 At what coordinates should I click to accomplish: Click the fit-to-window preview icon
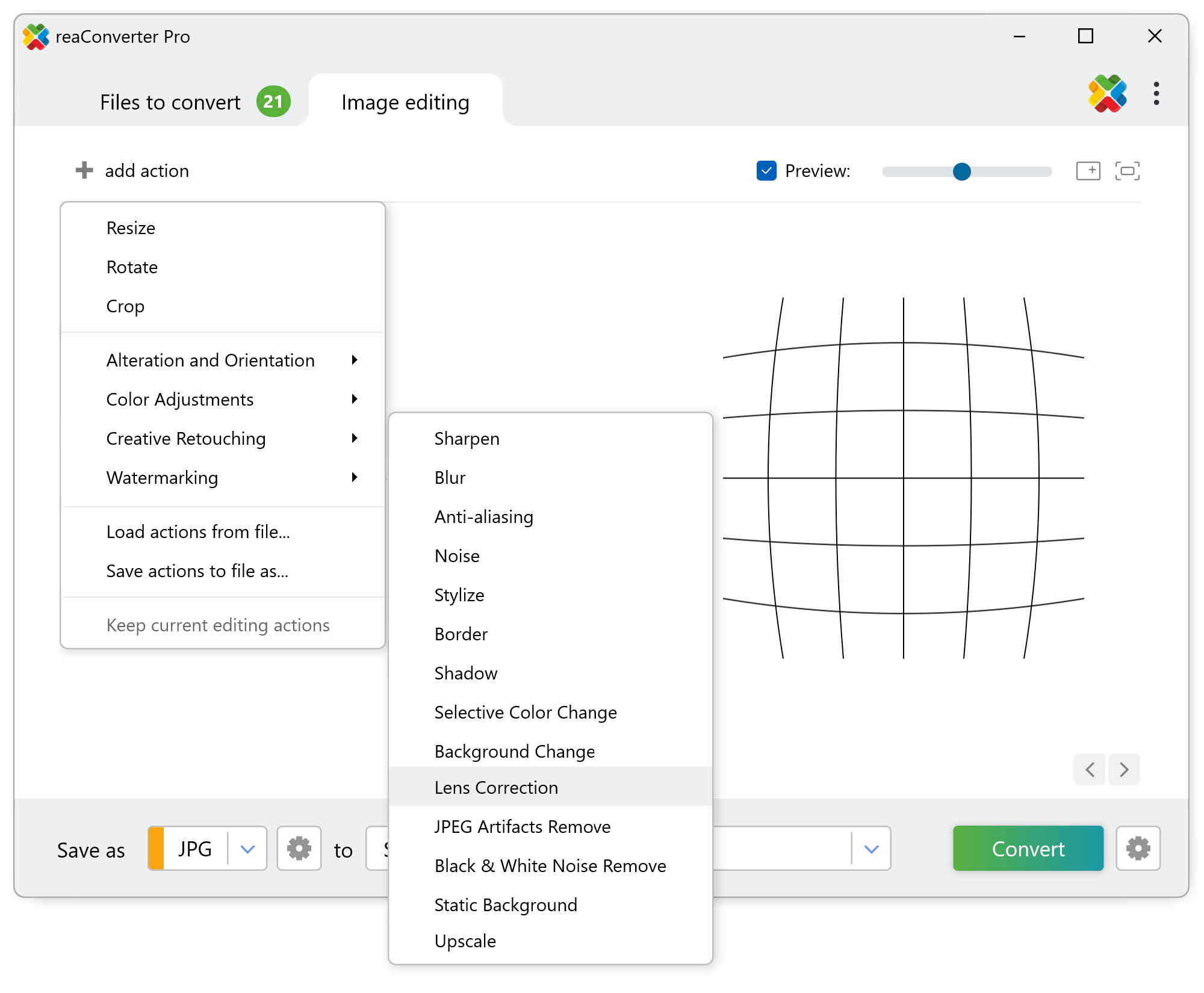tap(1127, 171)
